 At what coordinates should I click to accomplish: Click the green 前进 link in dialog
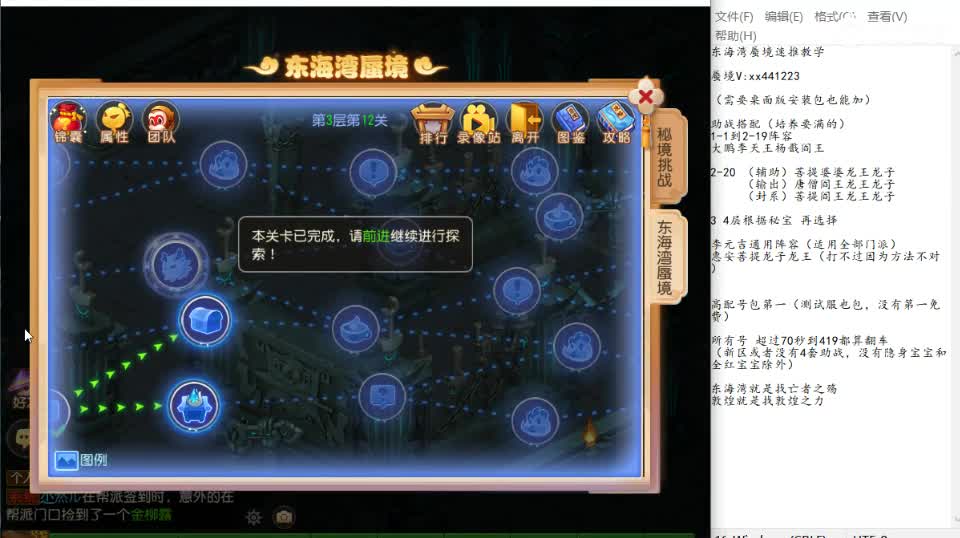[x=376, y=236]
